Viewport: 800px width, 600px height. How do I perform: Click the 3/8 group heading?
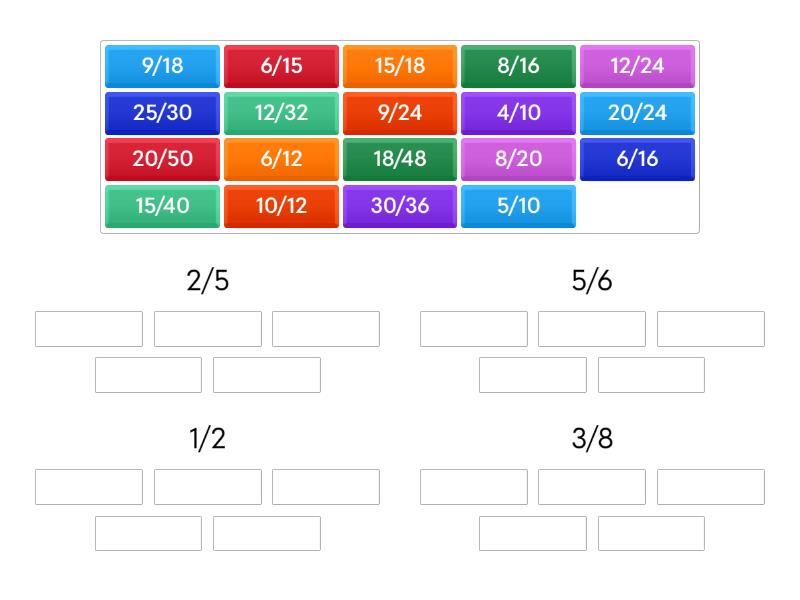point(592,439)
